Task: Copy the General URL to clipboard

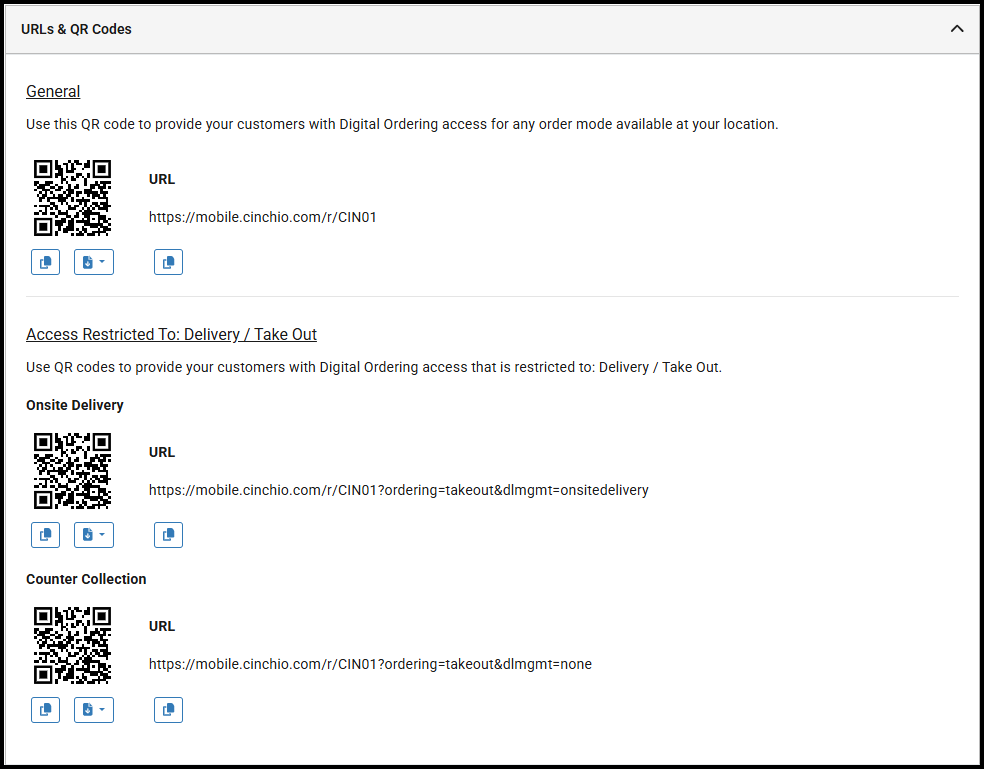Action: 168,262
